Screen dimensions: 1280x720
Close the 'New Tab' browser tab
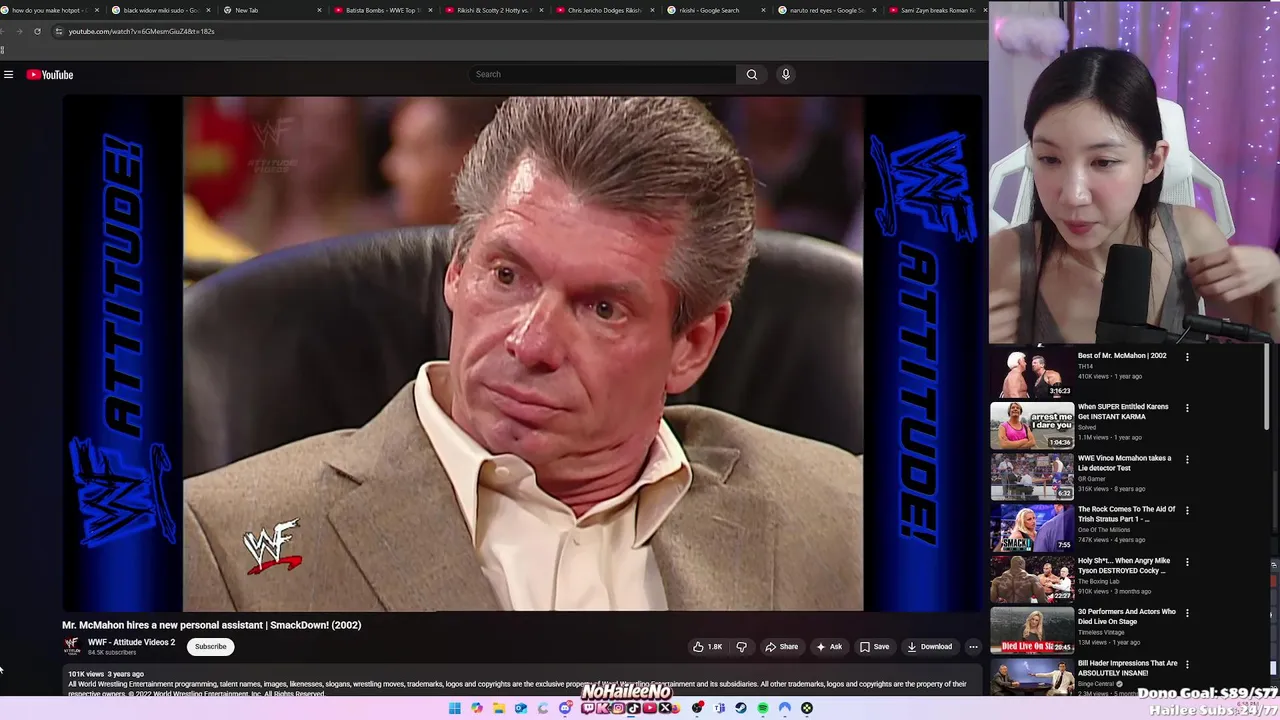(x=319, y=10)
